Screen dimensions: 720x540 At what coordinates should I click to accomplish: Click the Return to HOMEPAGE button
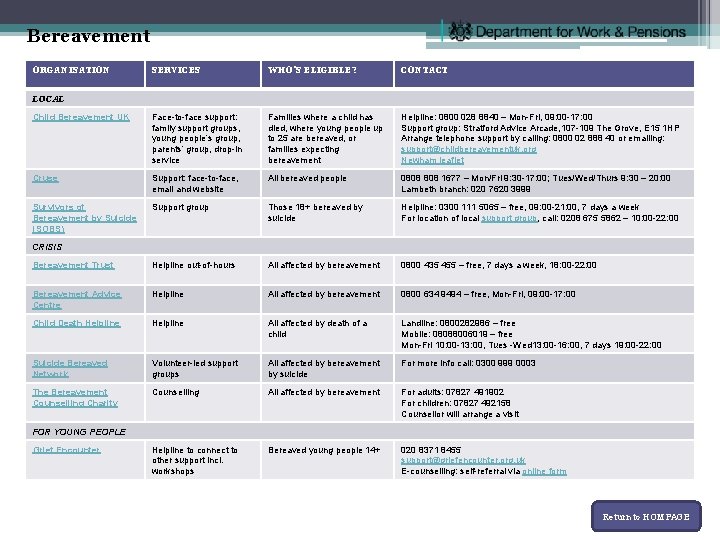(x=646, y=517)
